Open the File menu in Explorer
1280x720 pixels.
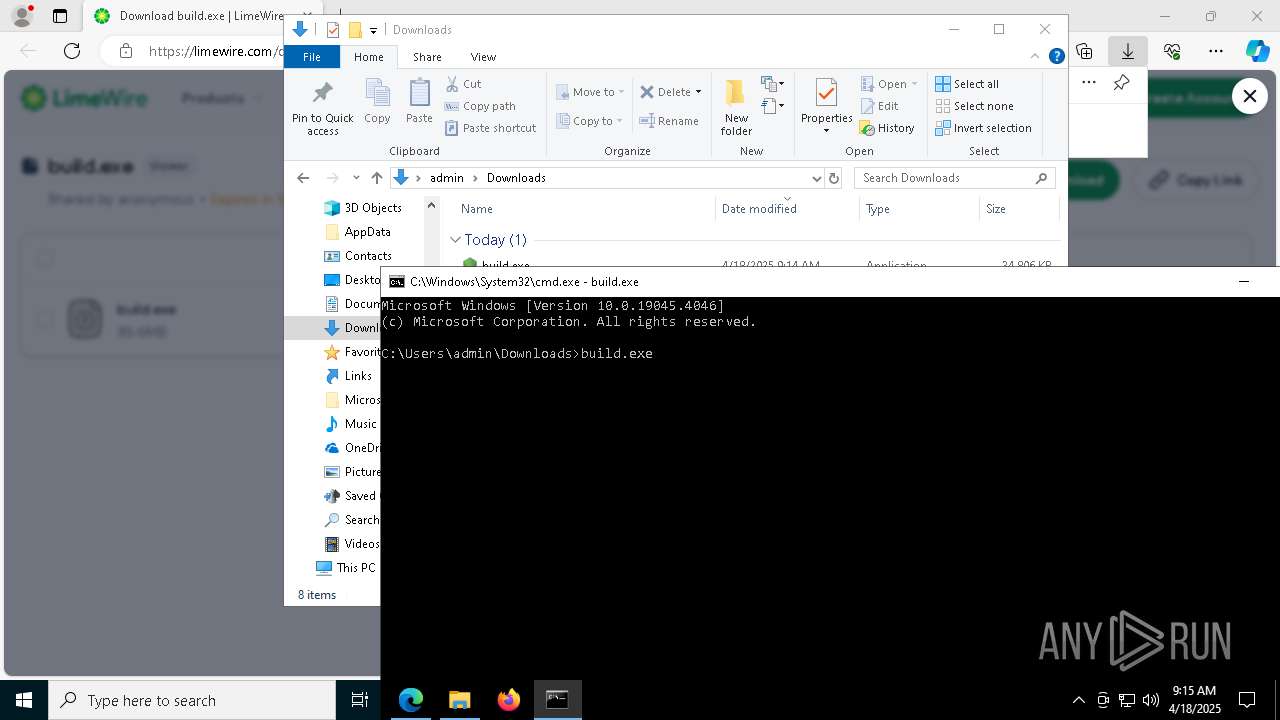click(312, 57)
